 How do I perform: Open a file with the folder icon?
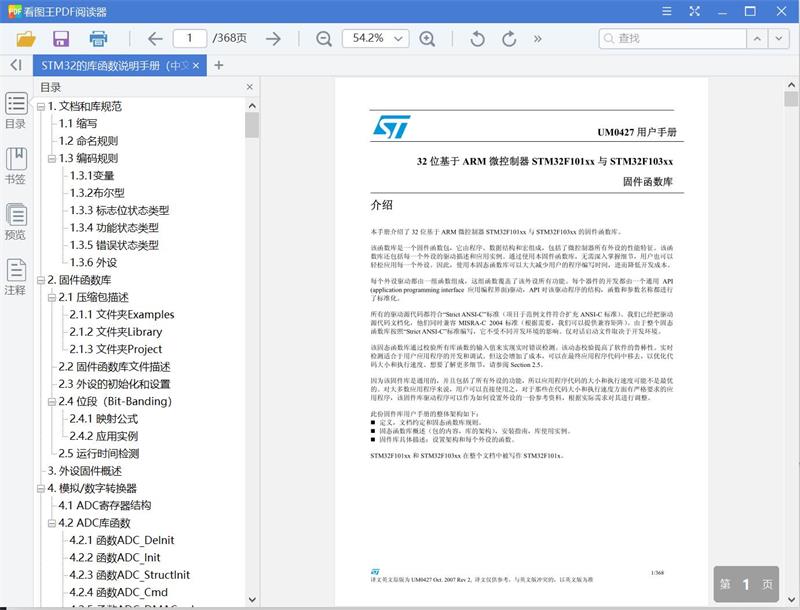26,39
